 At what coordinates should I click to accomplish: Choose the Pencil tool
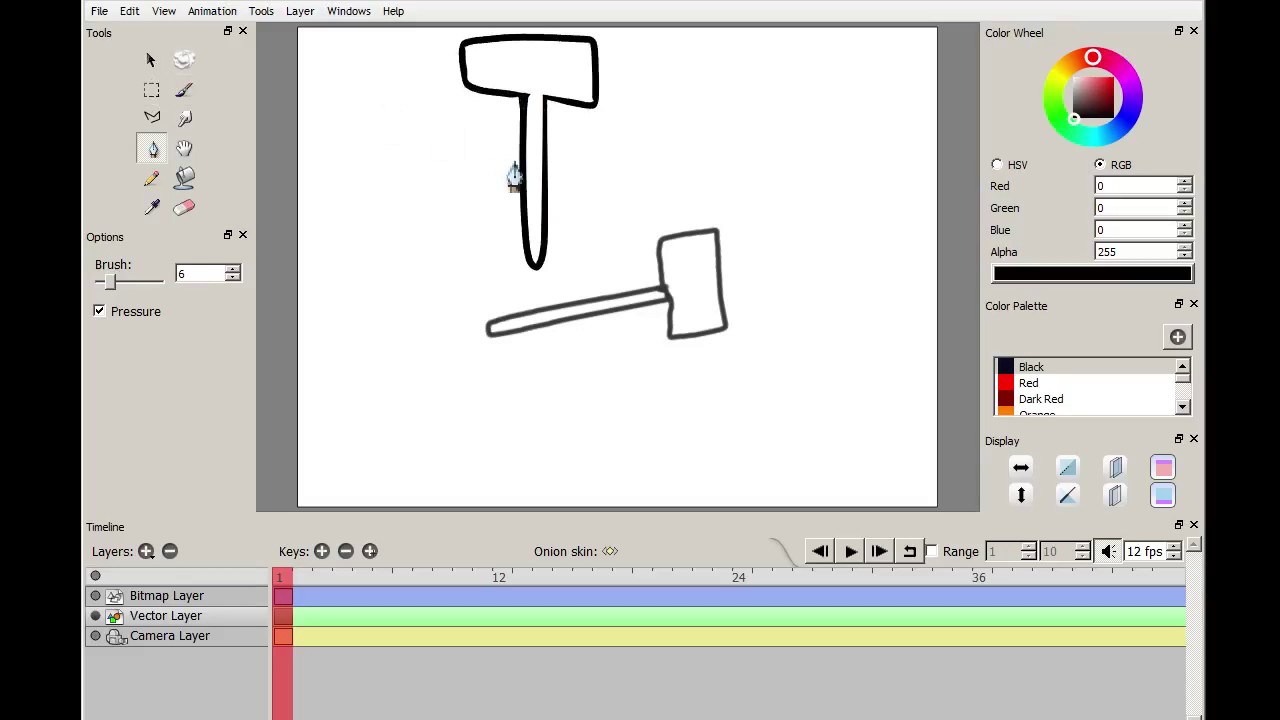pos(151,179)
